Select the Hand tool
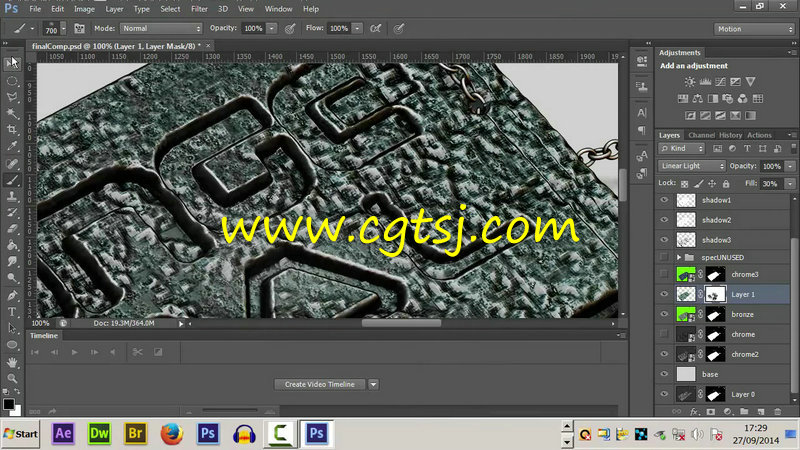 pos(12,362)
